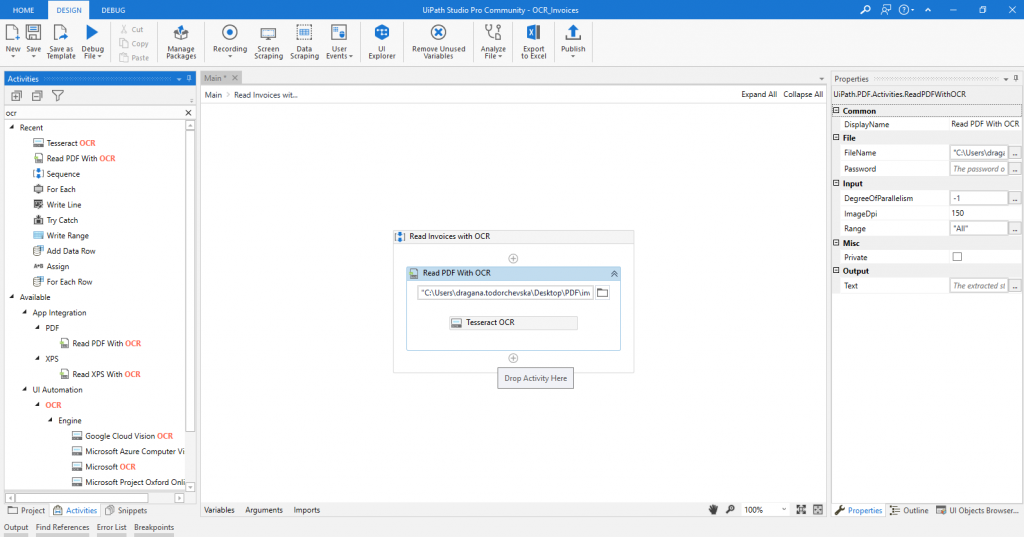Select the DESIGN ribbon tab
This screenshot has width=1024, height=537.
[x=69, y=10]
